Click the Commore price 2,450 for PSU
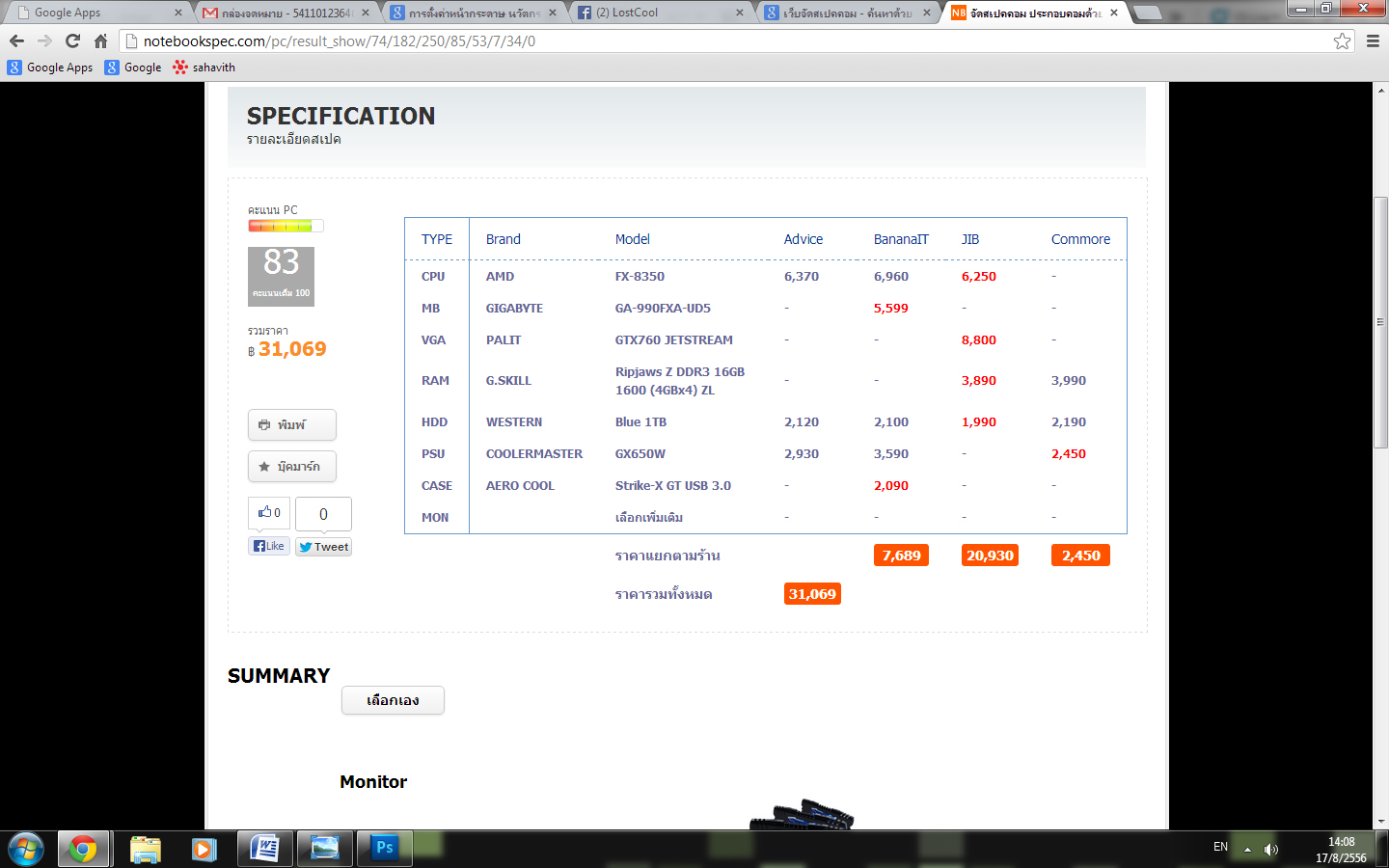Image resolution: width=1389 pixels, height=868 pixels. [1069, 454]
